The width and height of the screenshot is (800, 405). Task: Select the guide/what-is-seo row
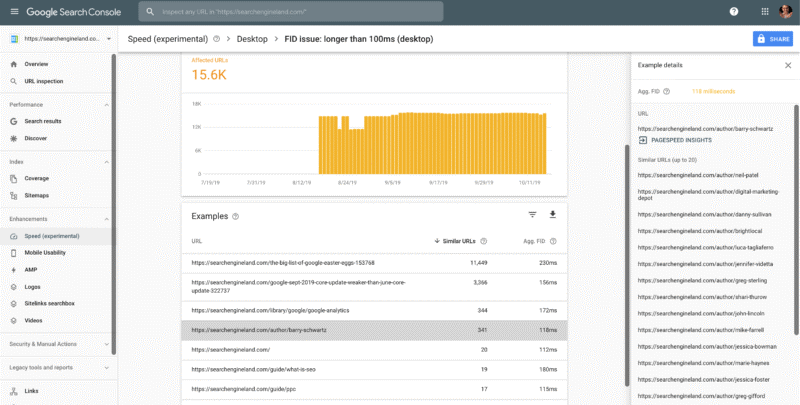click(374, 370)
